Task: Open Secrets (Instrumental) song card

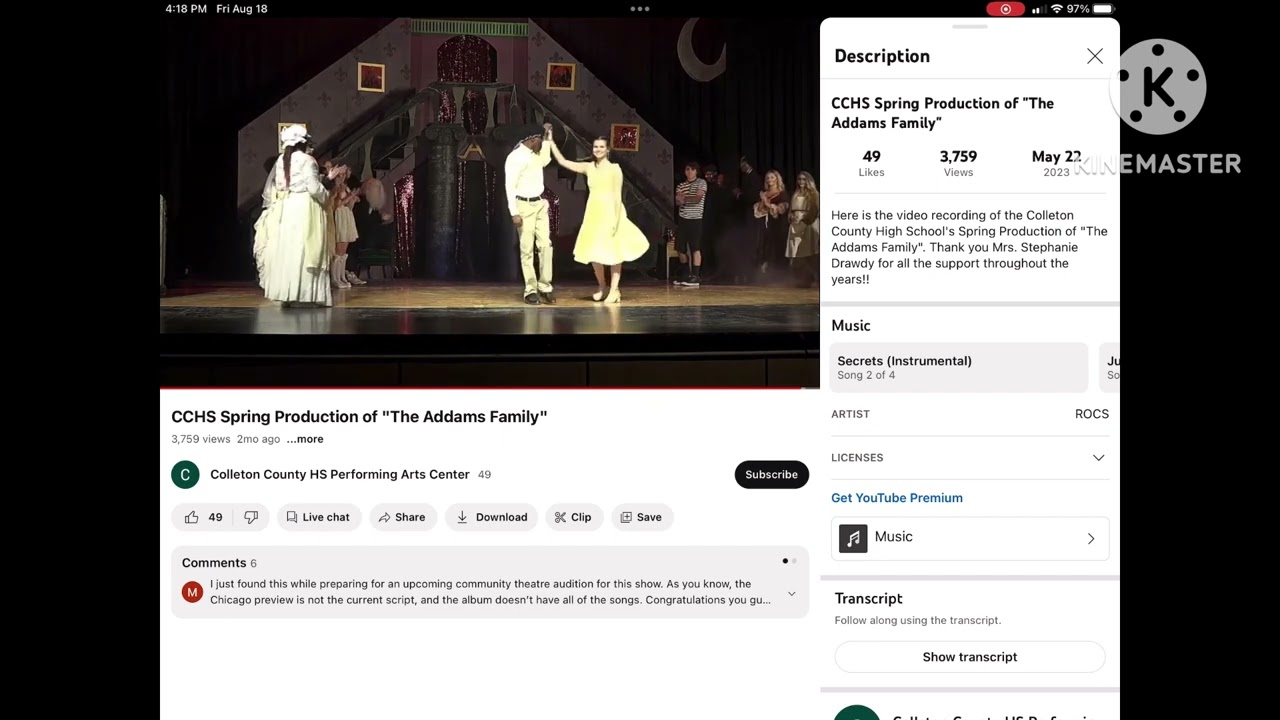Action: tap(958, 367)
